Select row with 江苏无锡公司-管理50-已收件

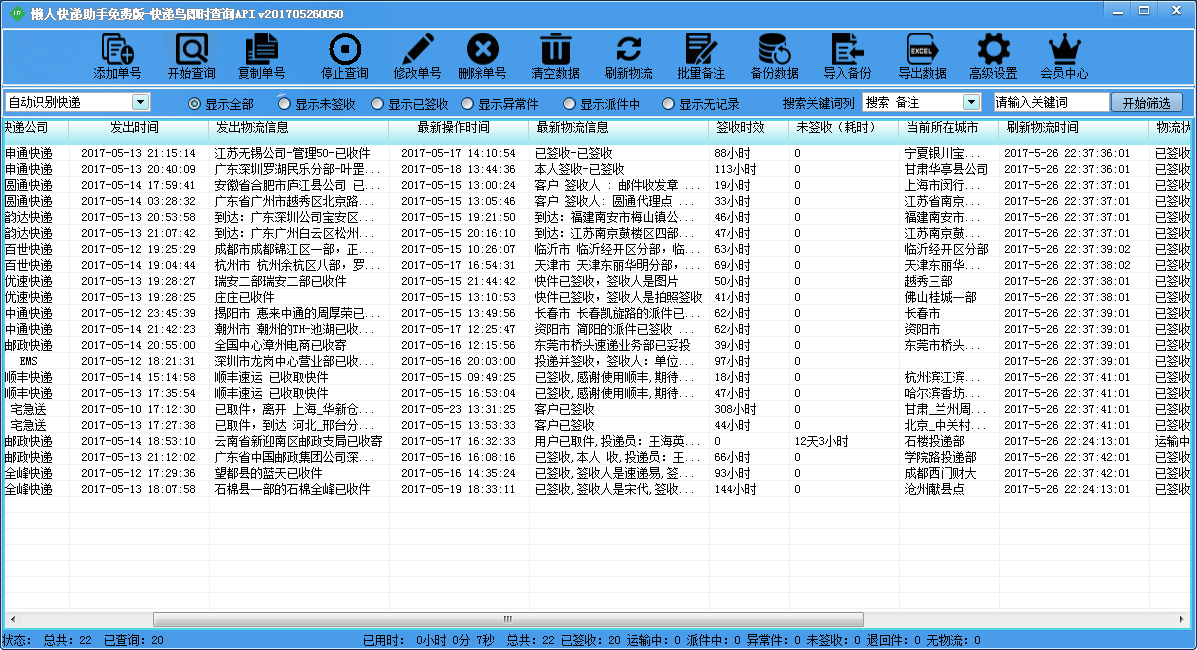click(598, 153)
